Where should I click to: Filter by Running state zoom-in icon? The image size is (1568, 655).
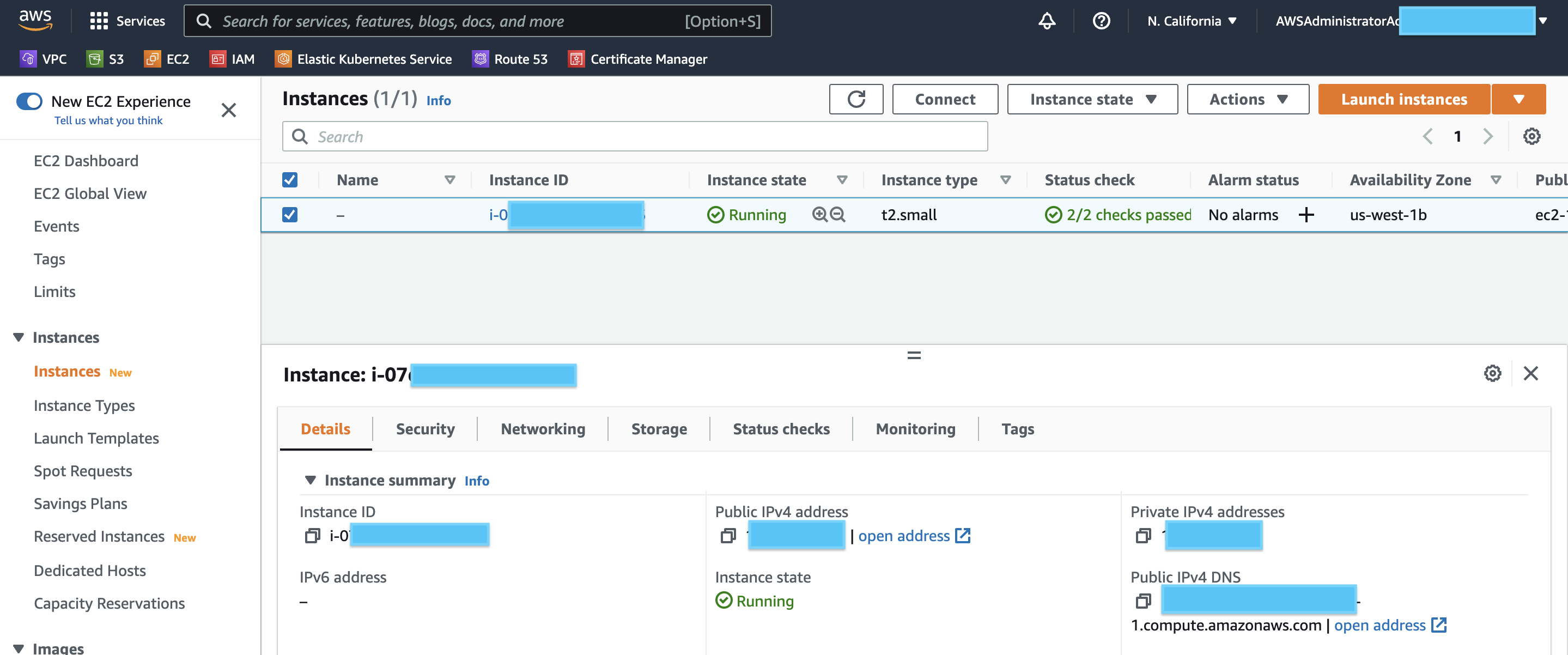pos(820,214)
